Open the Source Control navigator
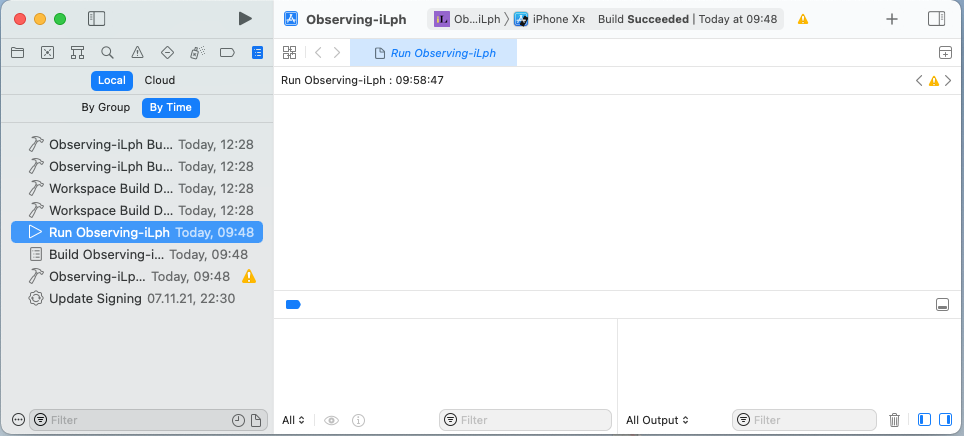Viewport: 964px width, 436px height. point(47,53)
